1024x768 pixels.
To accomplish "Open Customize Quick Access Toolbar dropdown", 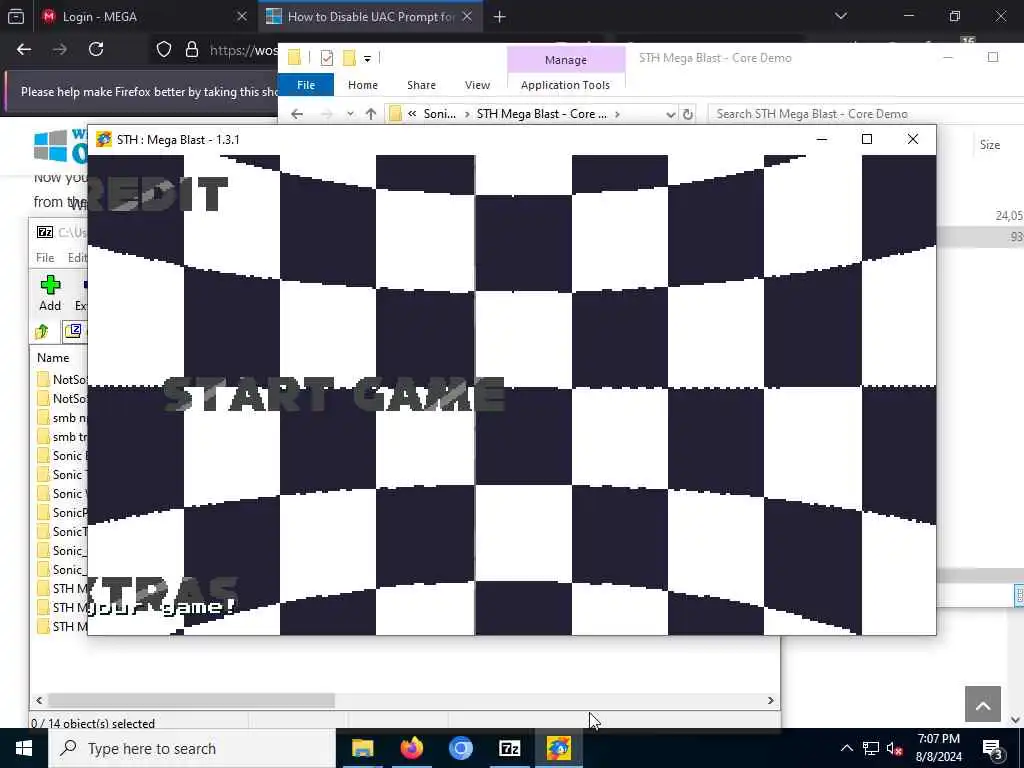I will [368, 59].
